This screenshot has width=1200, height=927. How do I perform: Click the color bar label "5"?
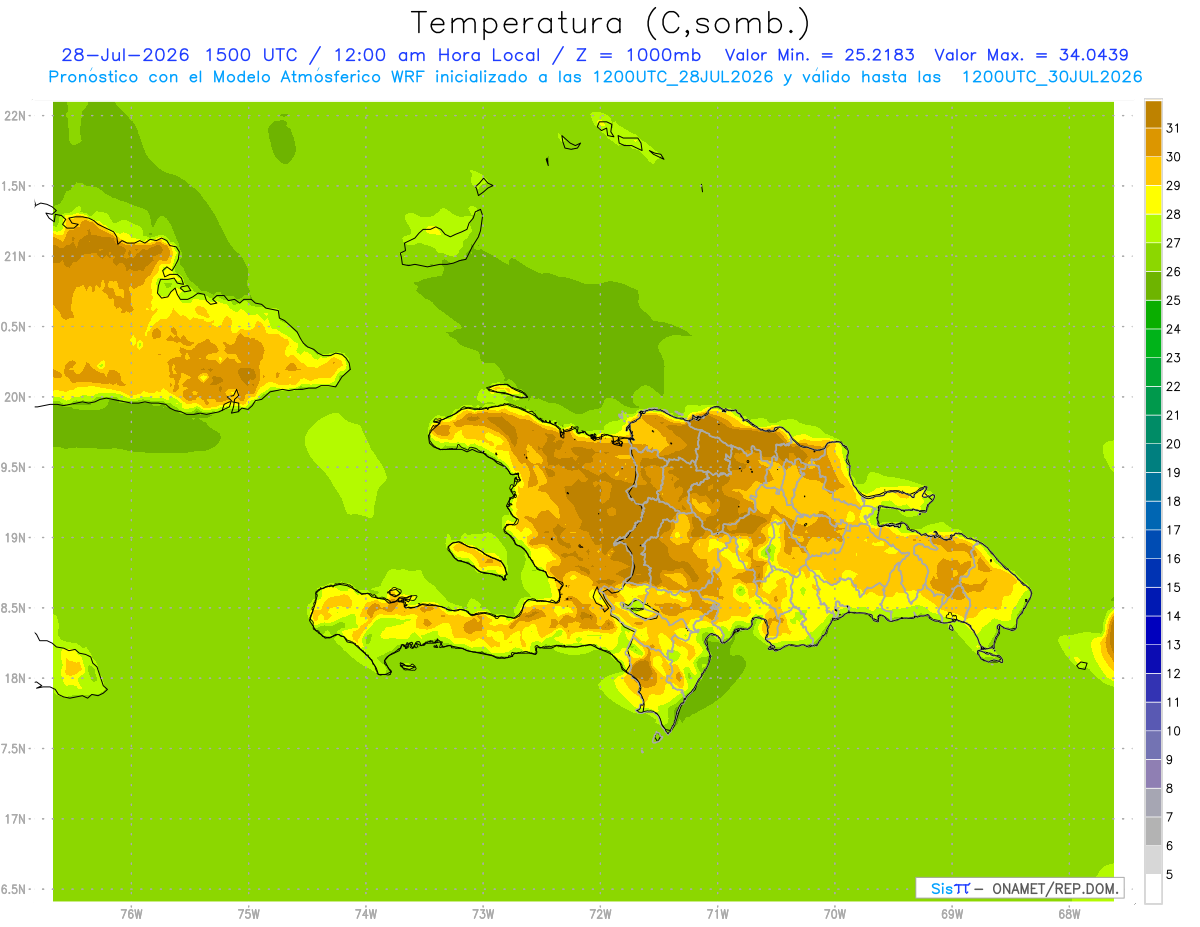point(1170,874)
